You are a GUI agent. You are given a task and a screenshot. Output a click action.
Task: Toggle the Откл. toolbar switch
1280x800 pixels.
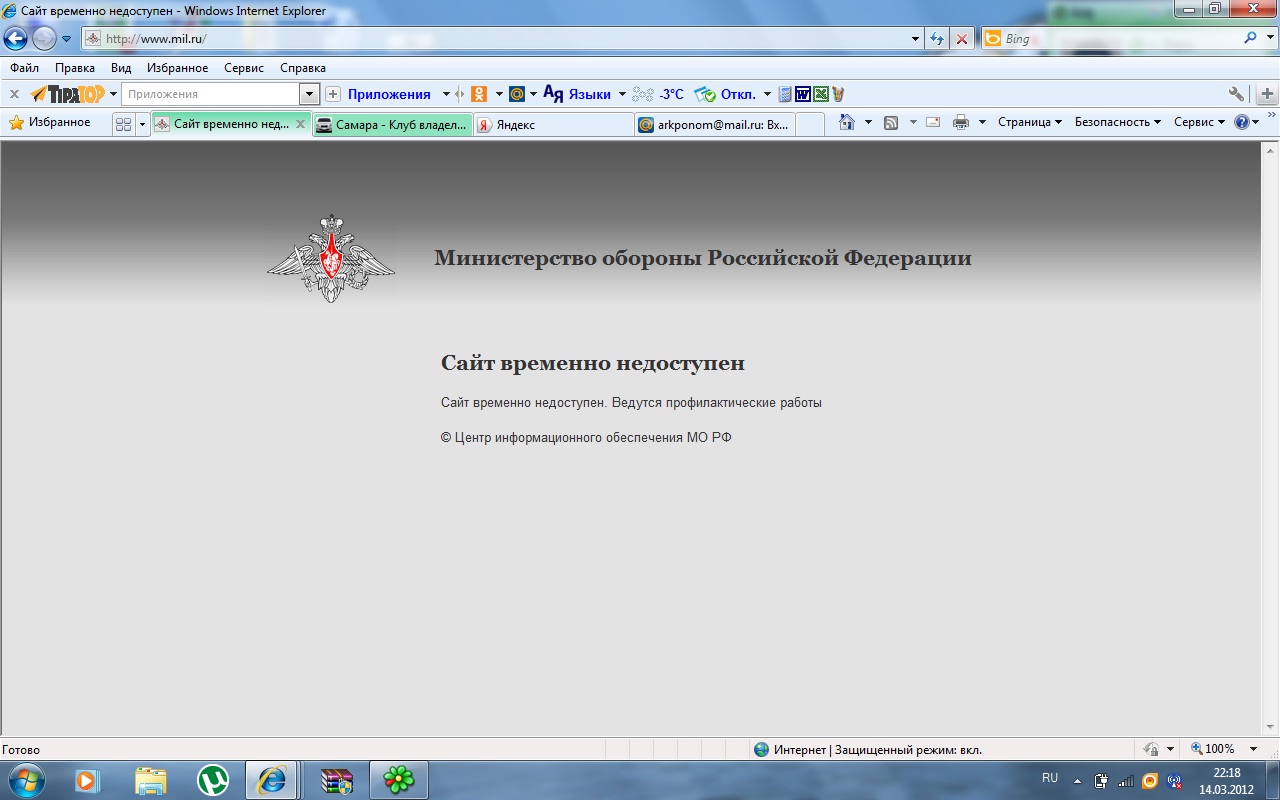727,94
